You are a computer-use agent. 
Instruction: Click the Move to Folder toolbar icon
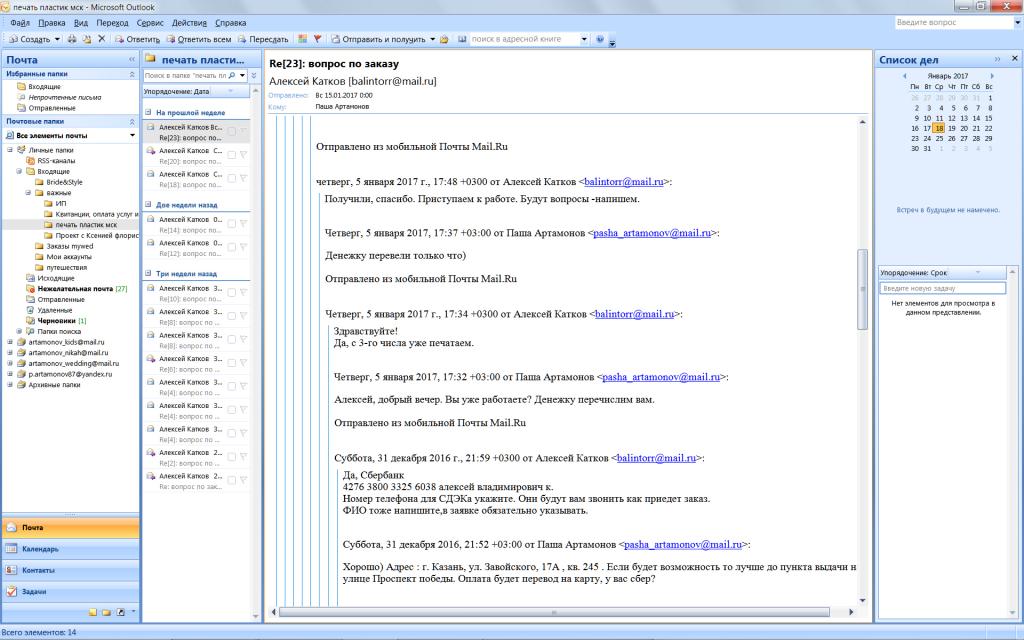coord(86,39)
